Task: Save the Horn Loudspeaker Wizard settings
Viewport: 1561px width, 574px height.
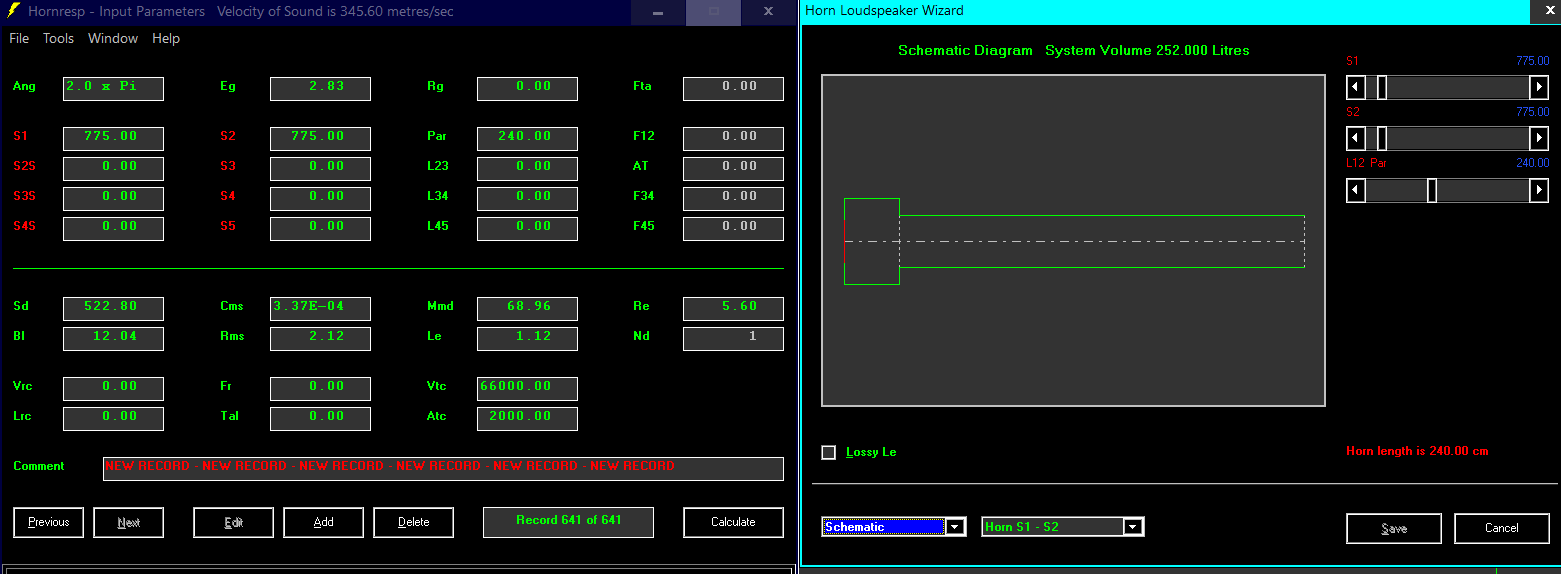Action: pos(1394,528)
